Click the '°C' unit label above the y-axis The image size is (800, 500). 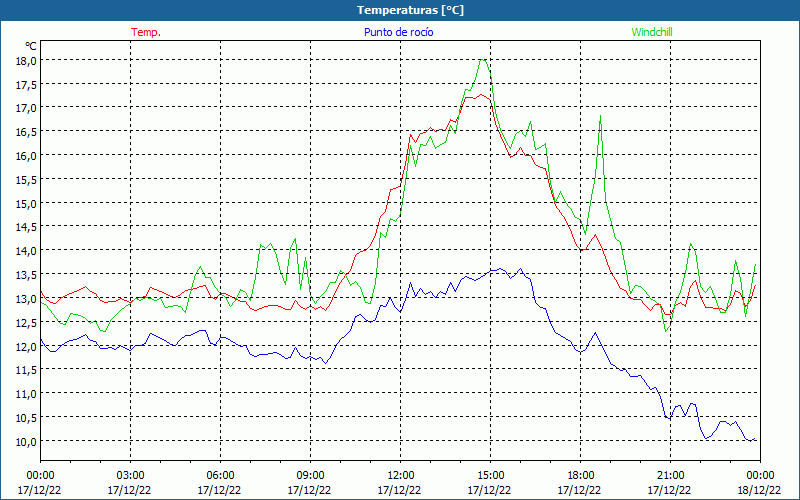[x=31, y=46]
